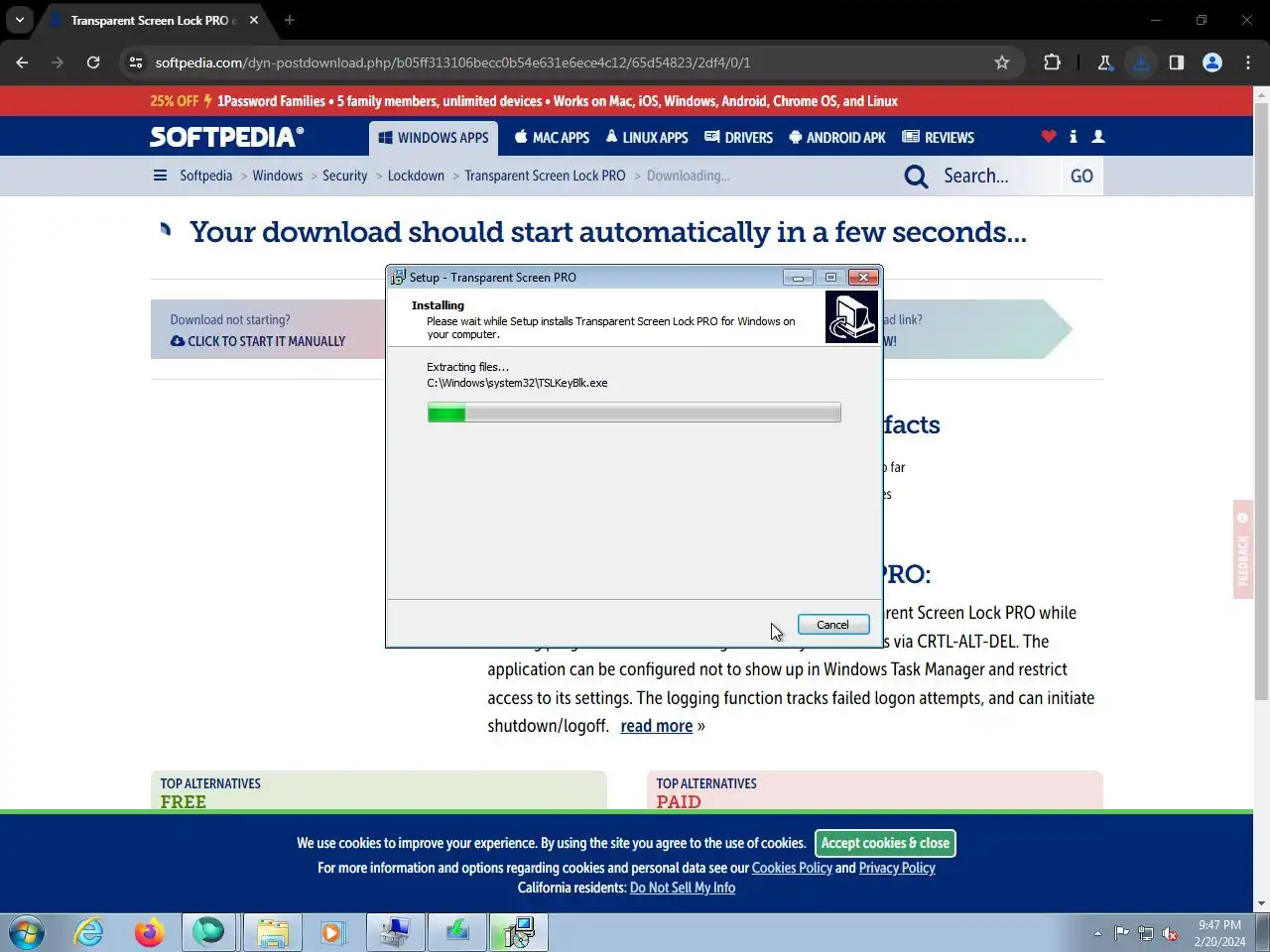View site information icon in address bar

tap(136, 62)
